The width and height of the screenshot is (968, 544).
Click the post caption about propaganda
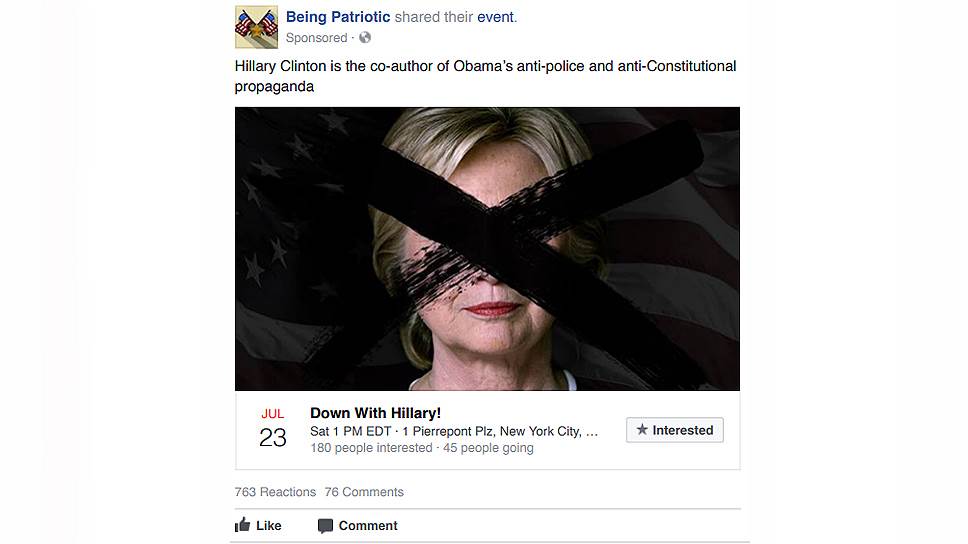[485, 76]
